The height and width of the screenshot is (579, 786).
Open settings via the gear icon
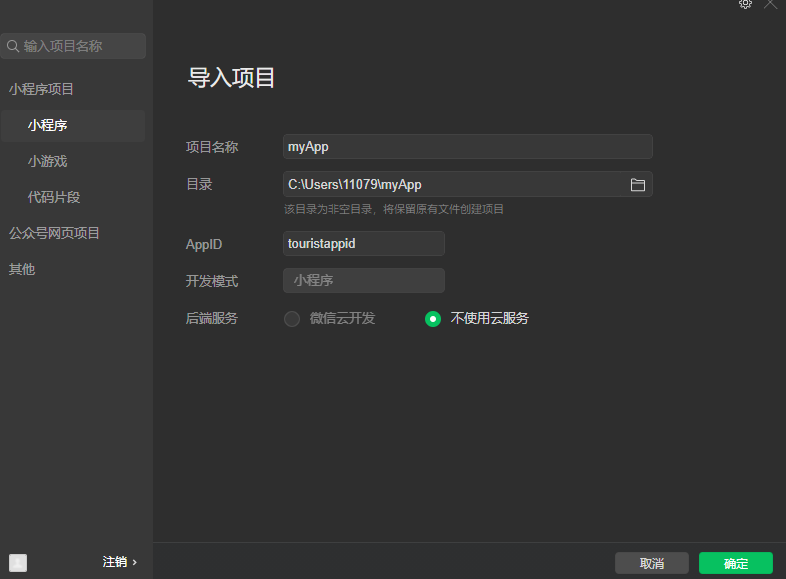pyautogui.click(x=745, y=4)
